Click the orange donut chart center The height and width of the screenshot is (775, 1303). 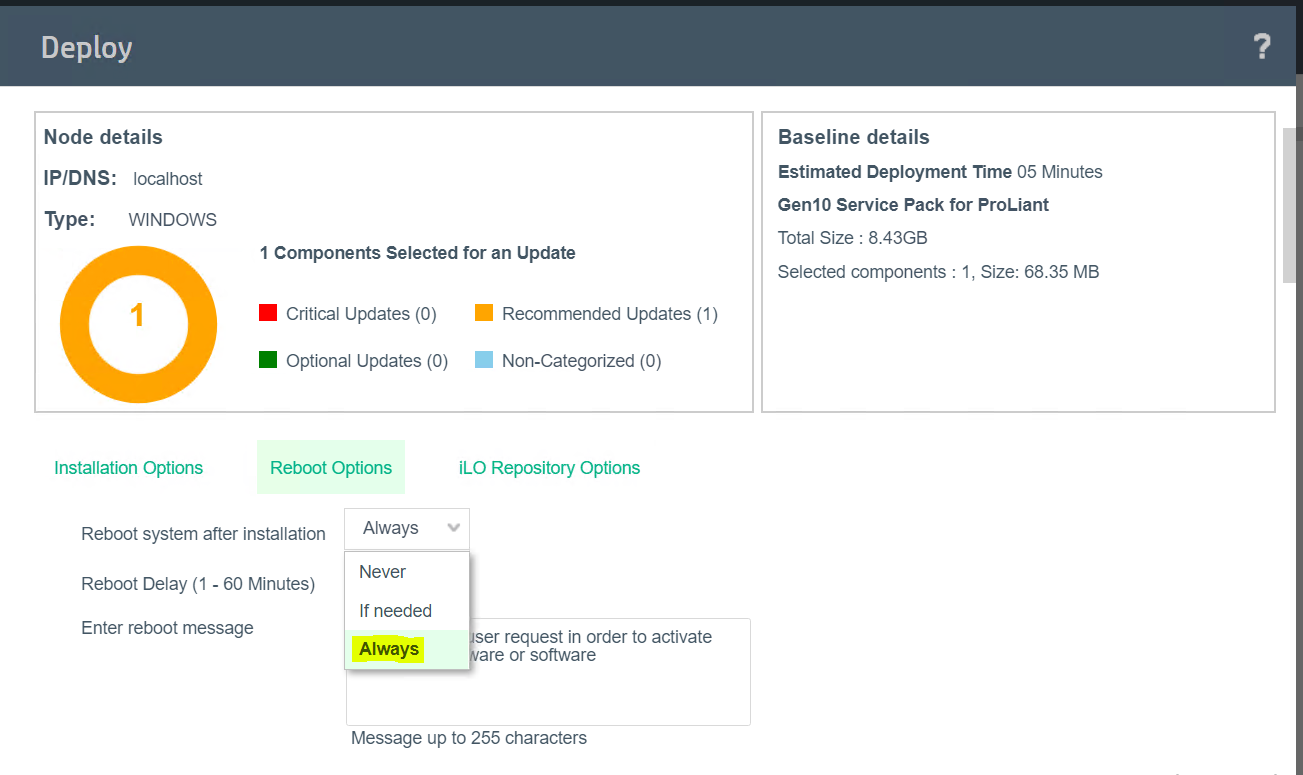pyautogui.click(x=138, y=316)
